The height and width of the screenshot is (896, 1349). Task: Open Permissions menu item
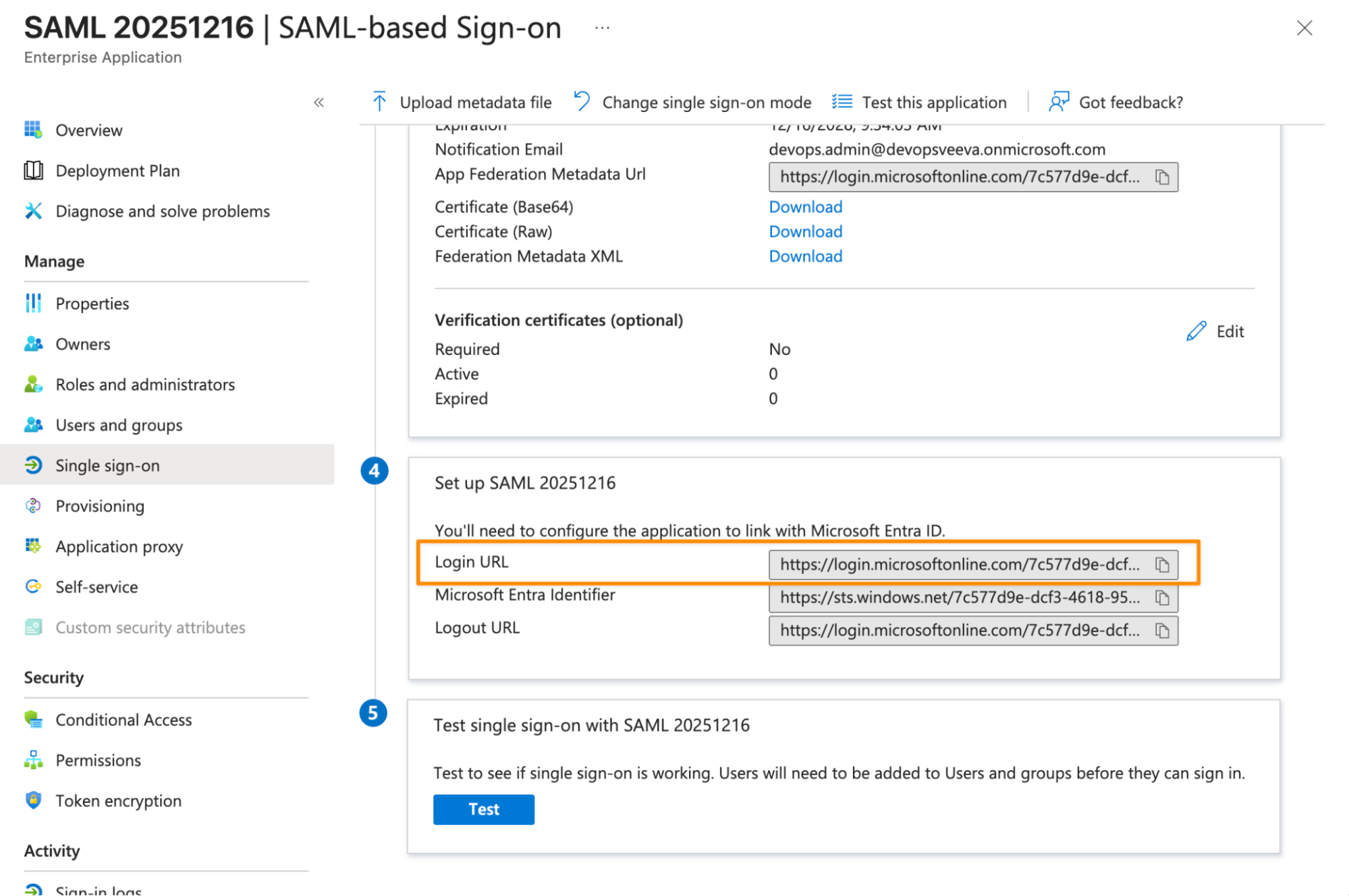click(98, 760)
